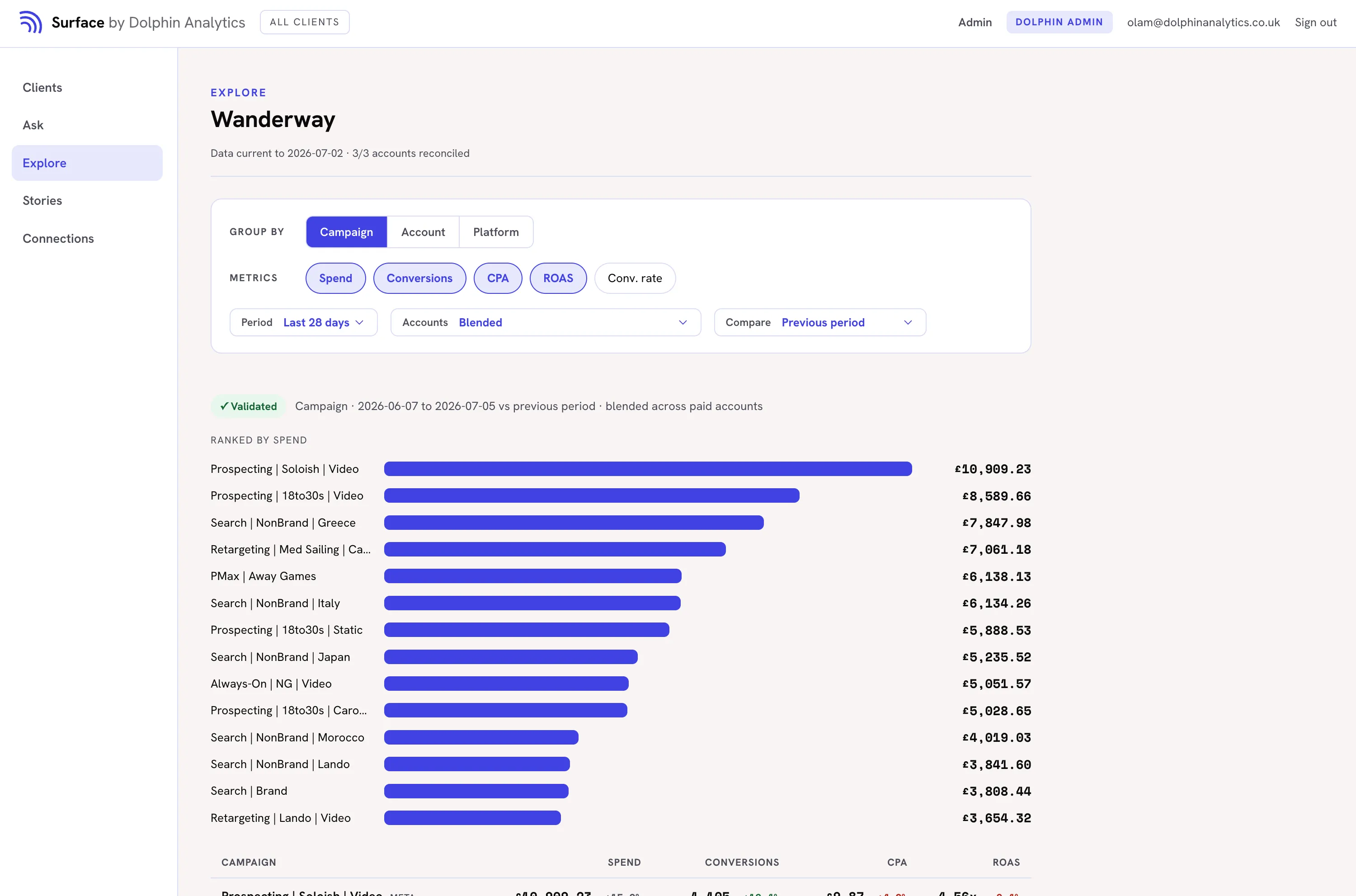The height and width of the screenshot is (896, 1356).
Task: Sort by the CAMPAIGN column header
Action: (249, 862)
